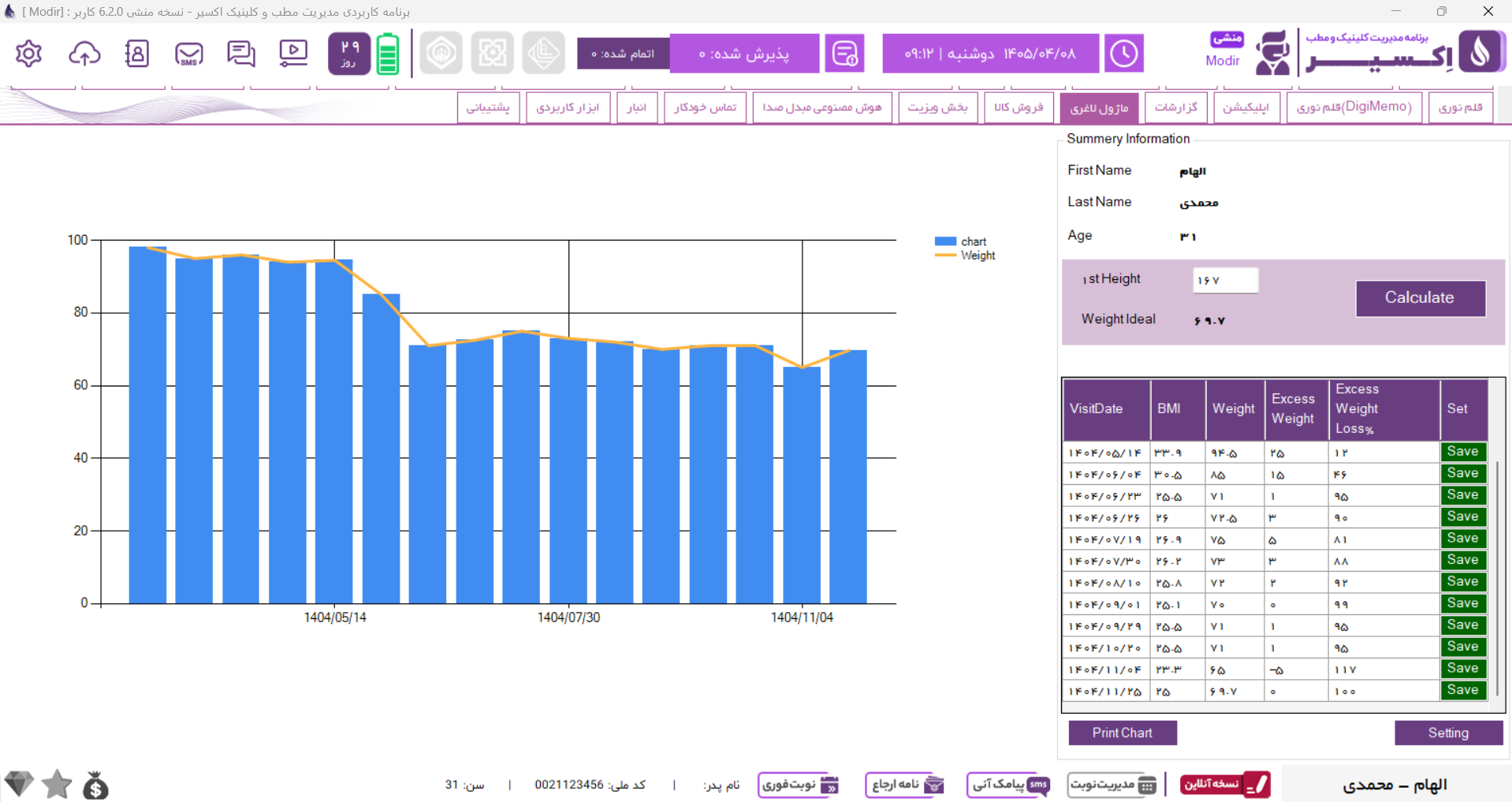1512x802 pixels.
Task: Click the video tutorial play icon
Action: point(293,54)
